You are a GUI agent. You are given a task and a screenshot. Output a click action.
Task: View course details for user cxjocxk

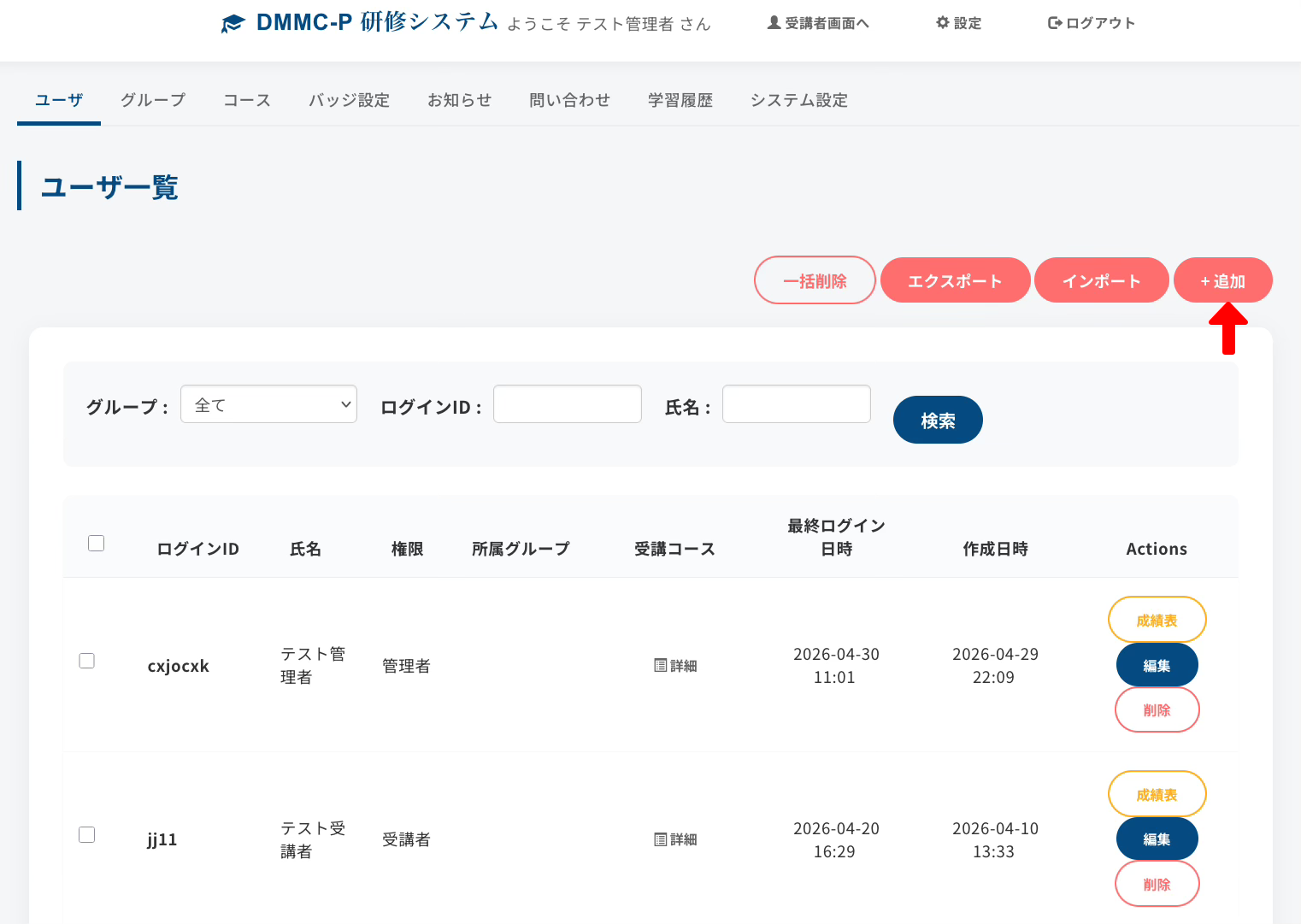click(675, 666)
